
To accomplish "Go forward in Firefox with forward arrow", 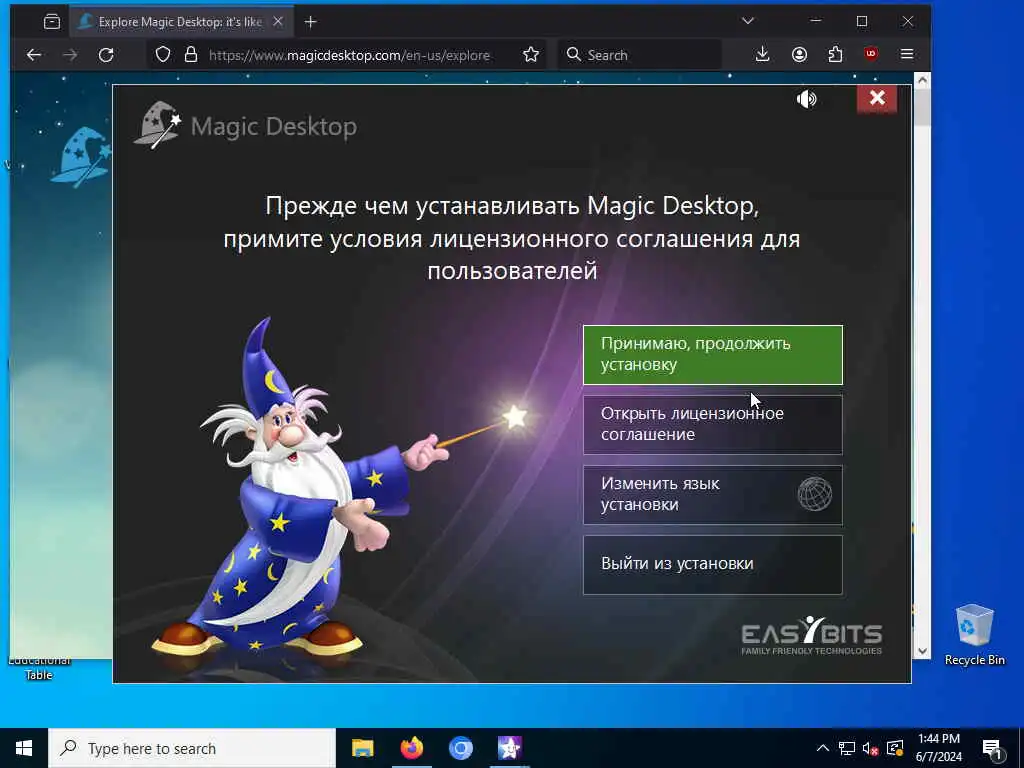I will tap(70, 55).
